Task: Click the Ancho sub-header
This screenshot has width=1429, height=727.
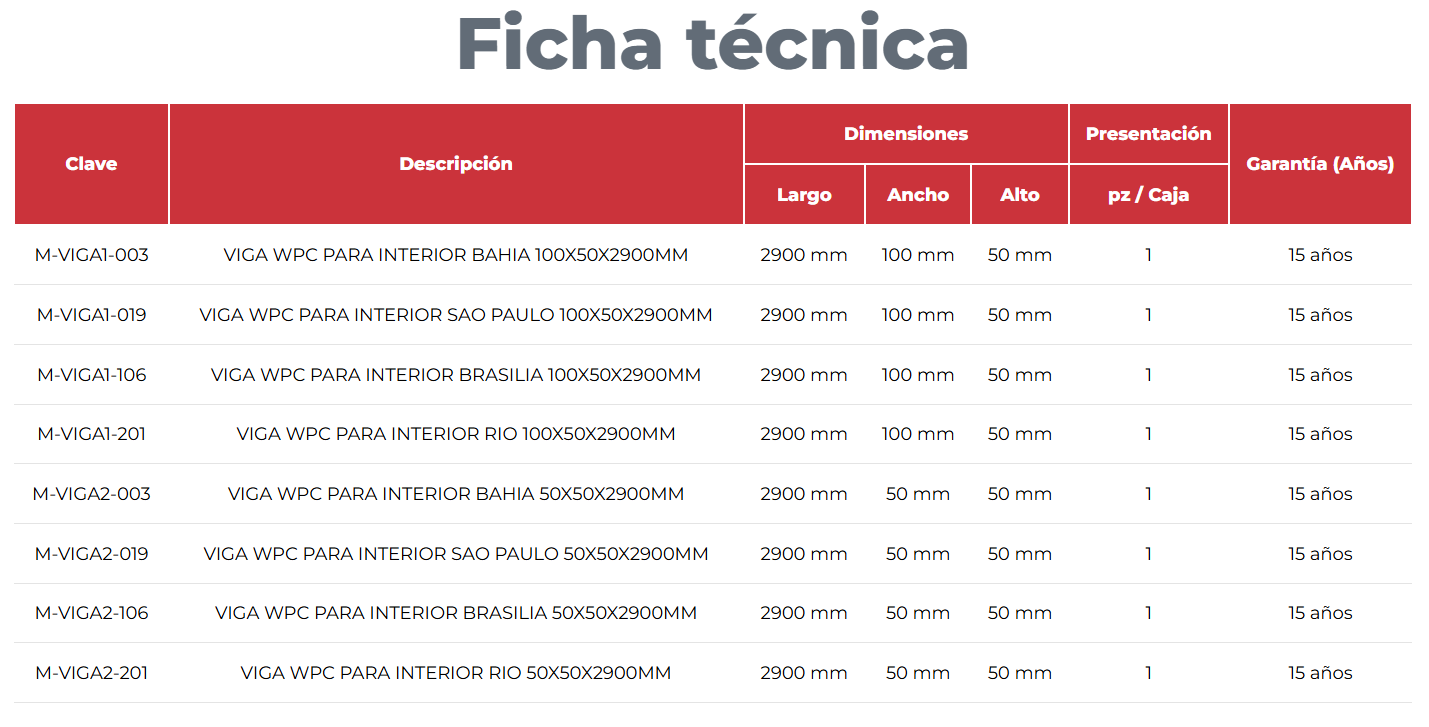Action: (918, 195)
